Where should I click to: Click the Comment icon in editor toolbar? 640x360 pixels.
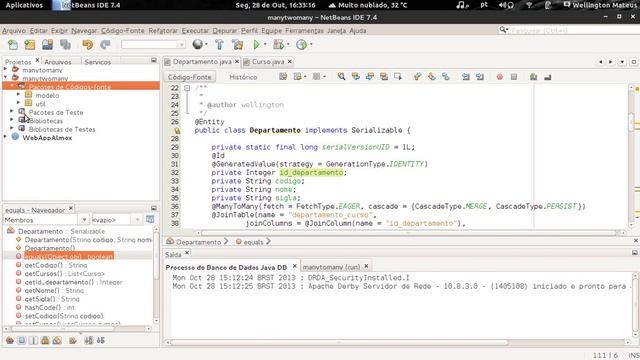pyautogui.click(x=533, y=77)
